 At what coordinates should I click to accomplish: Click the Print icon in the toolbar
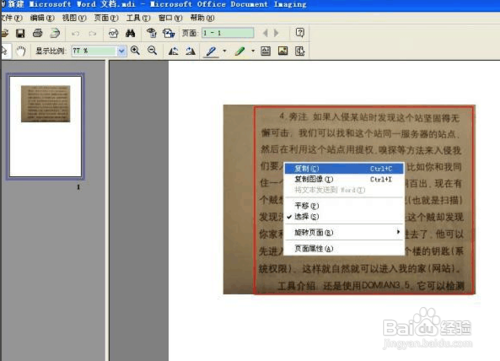coord(38,33)
